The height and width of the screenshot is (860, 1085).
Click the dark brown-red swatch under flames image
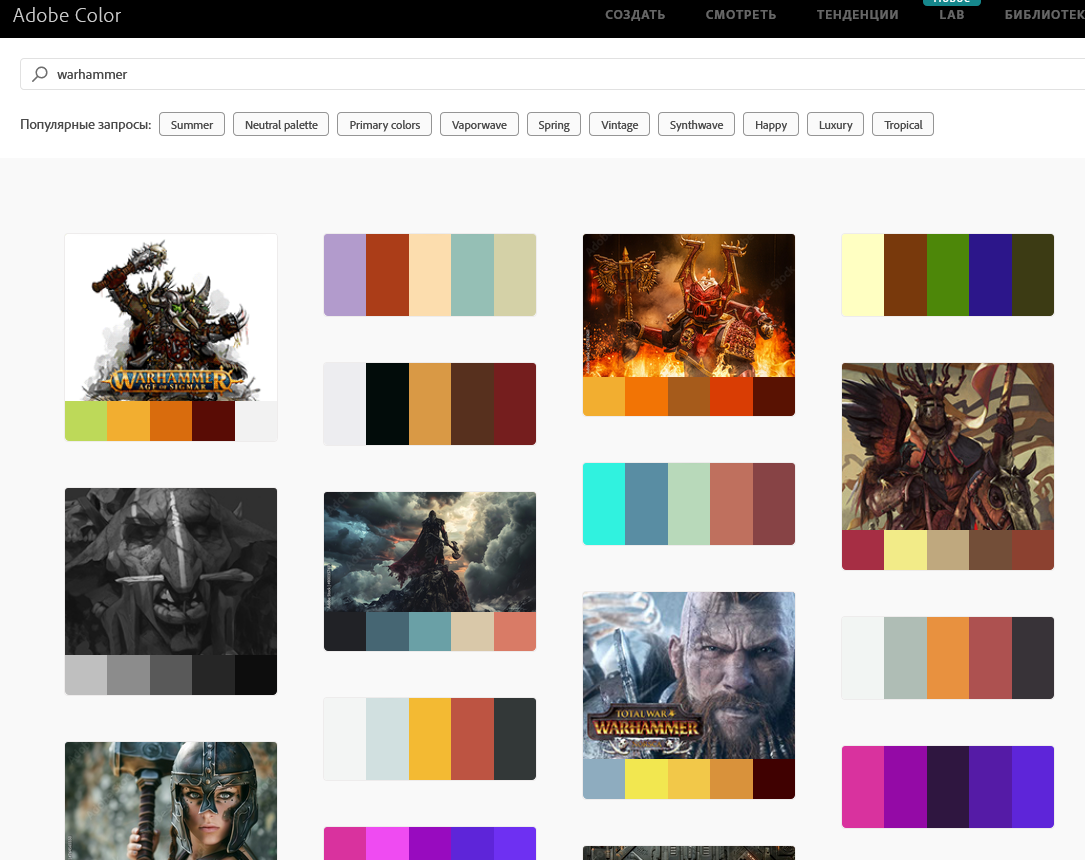click(774, 396)
